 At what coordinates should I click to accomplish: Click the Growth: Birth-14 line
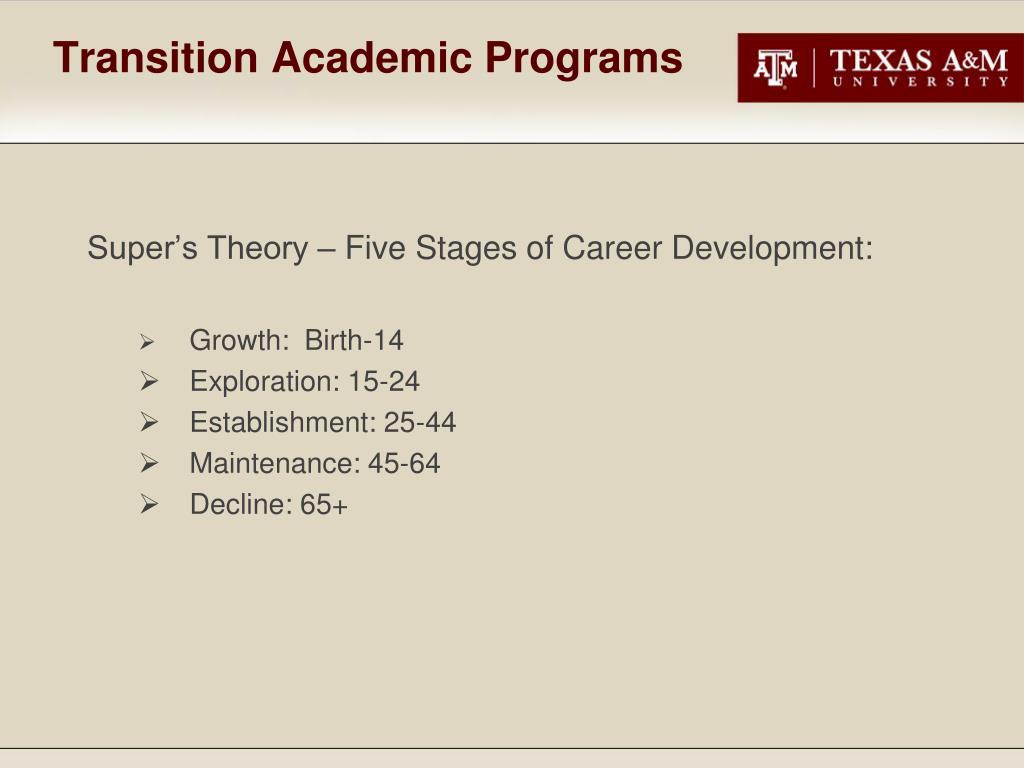point(296,340)
